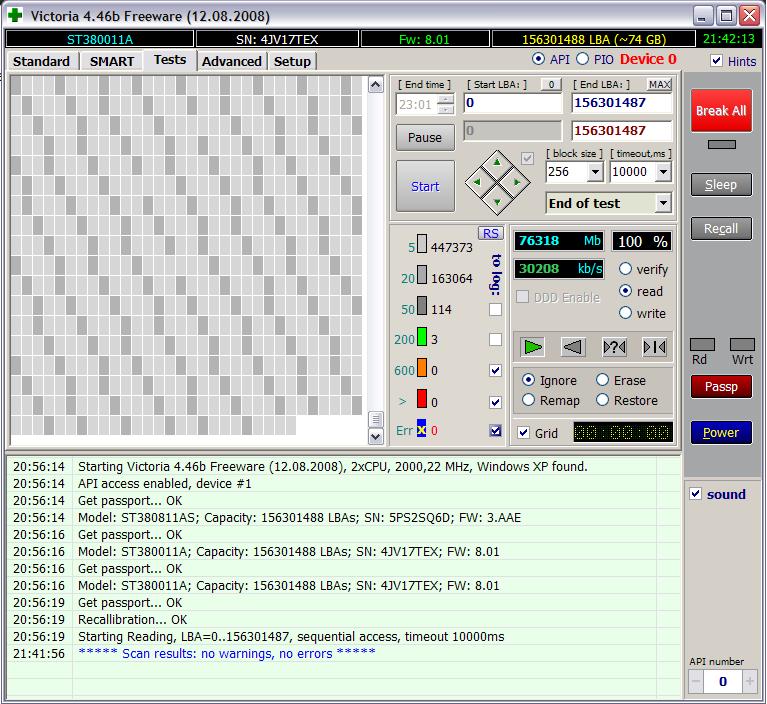Click the Rd indicator lamp
This screenshot has width=767, height=704.
(x=702, y=344)
